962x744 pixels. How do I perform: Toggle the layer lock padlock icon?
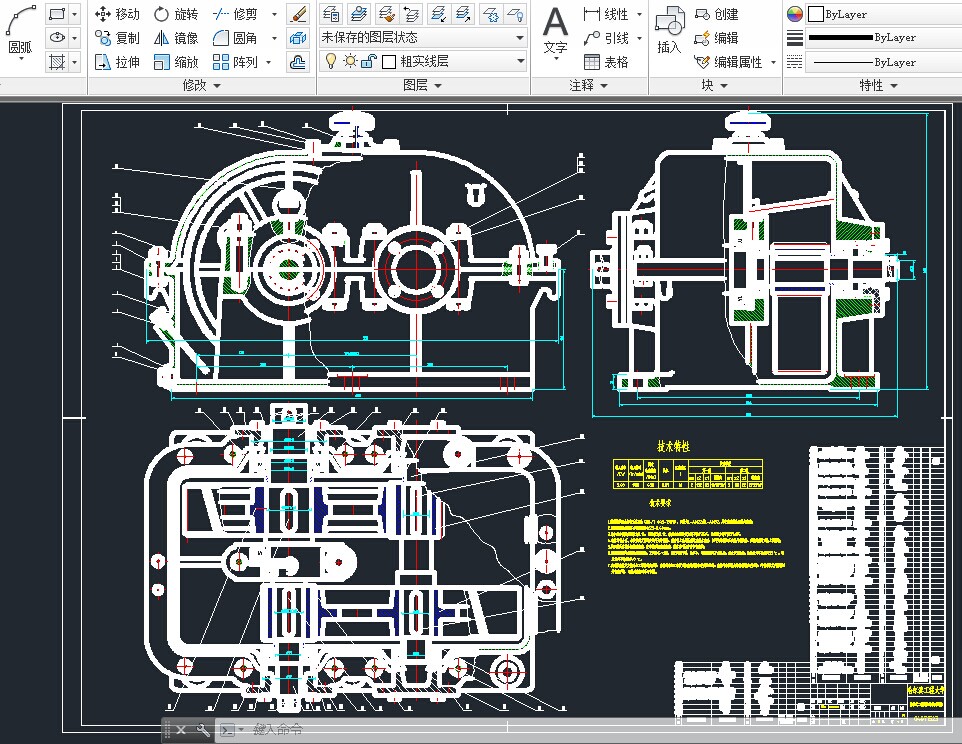point(367,61)
